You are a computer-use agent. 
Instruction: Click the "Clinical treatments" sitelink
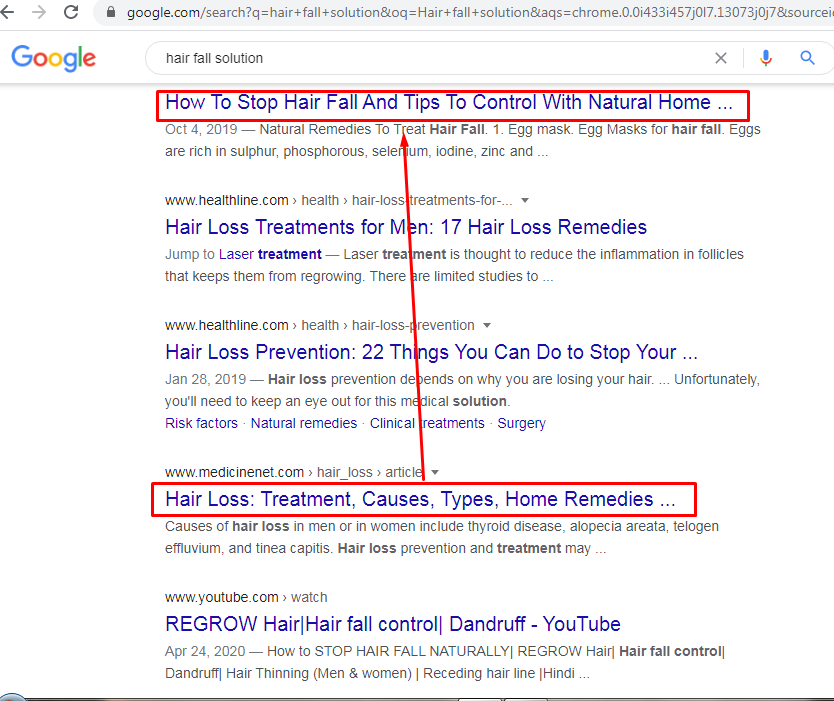coord(426,423)
